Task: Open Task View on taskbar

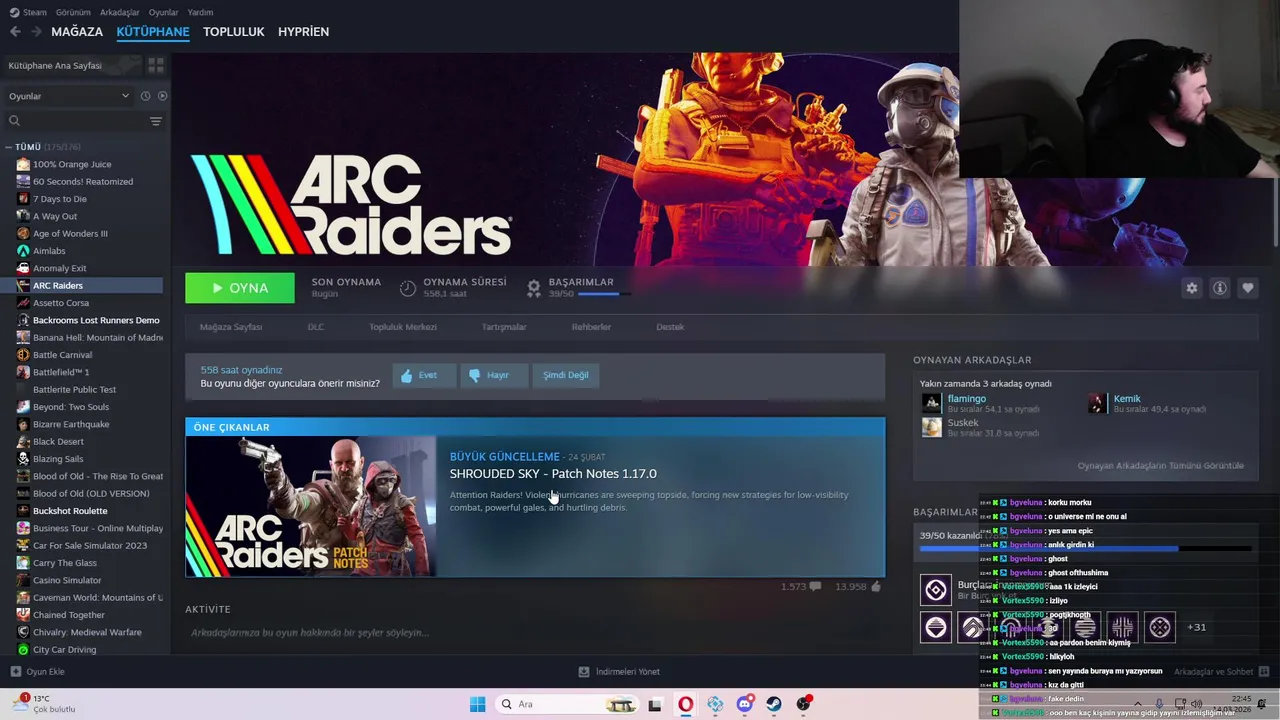Action: point(655,704)
